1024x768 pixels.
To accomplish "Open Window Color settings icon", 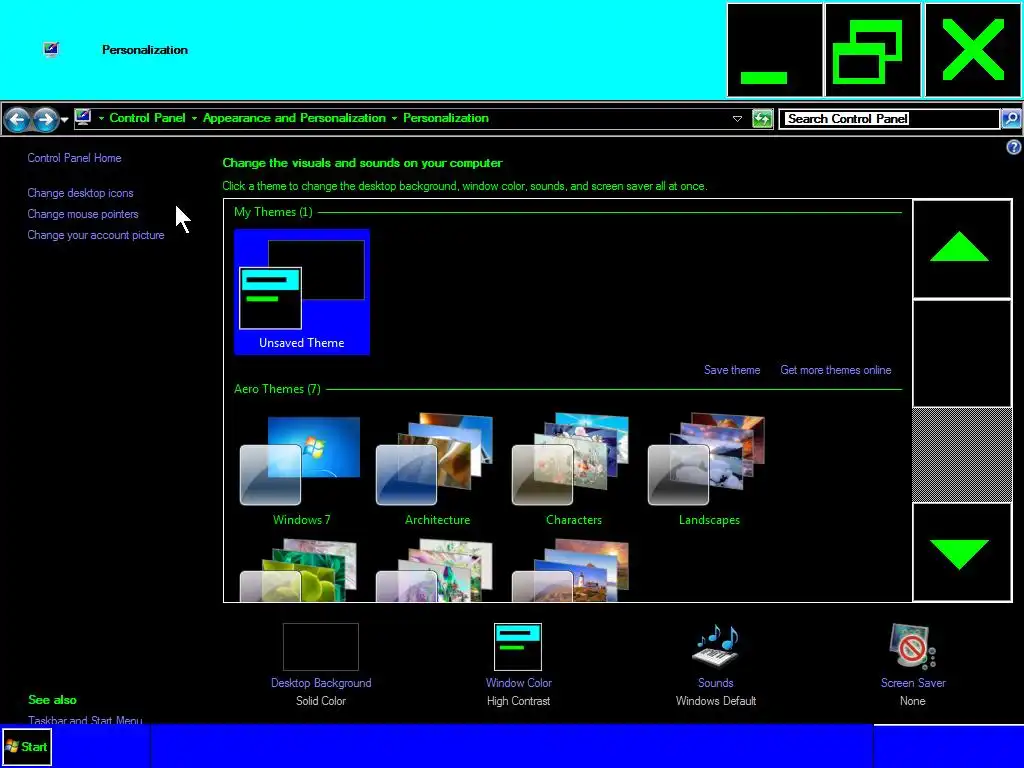I will coord(518,647).
